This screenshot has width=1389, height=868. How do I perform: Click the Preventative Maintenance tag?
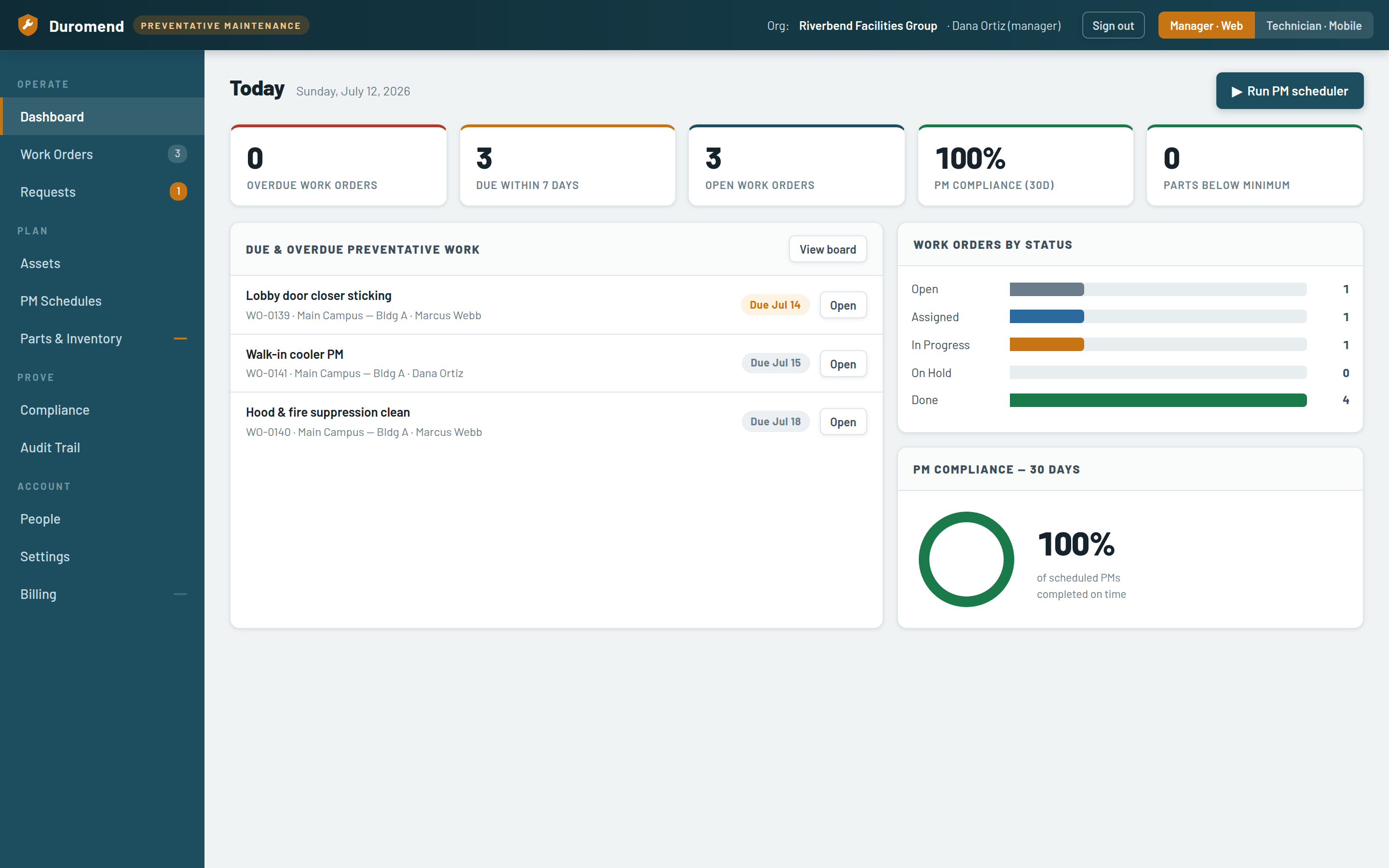pyautogui.click(x=221, y=25)
